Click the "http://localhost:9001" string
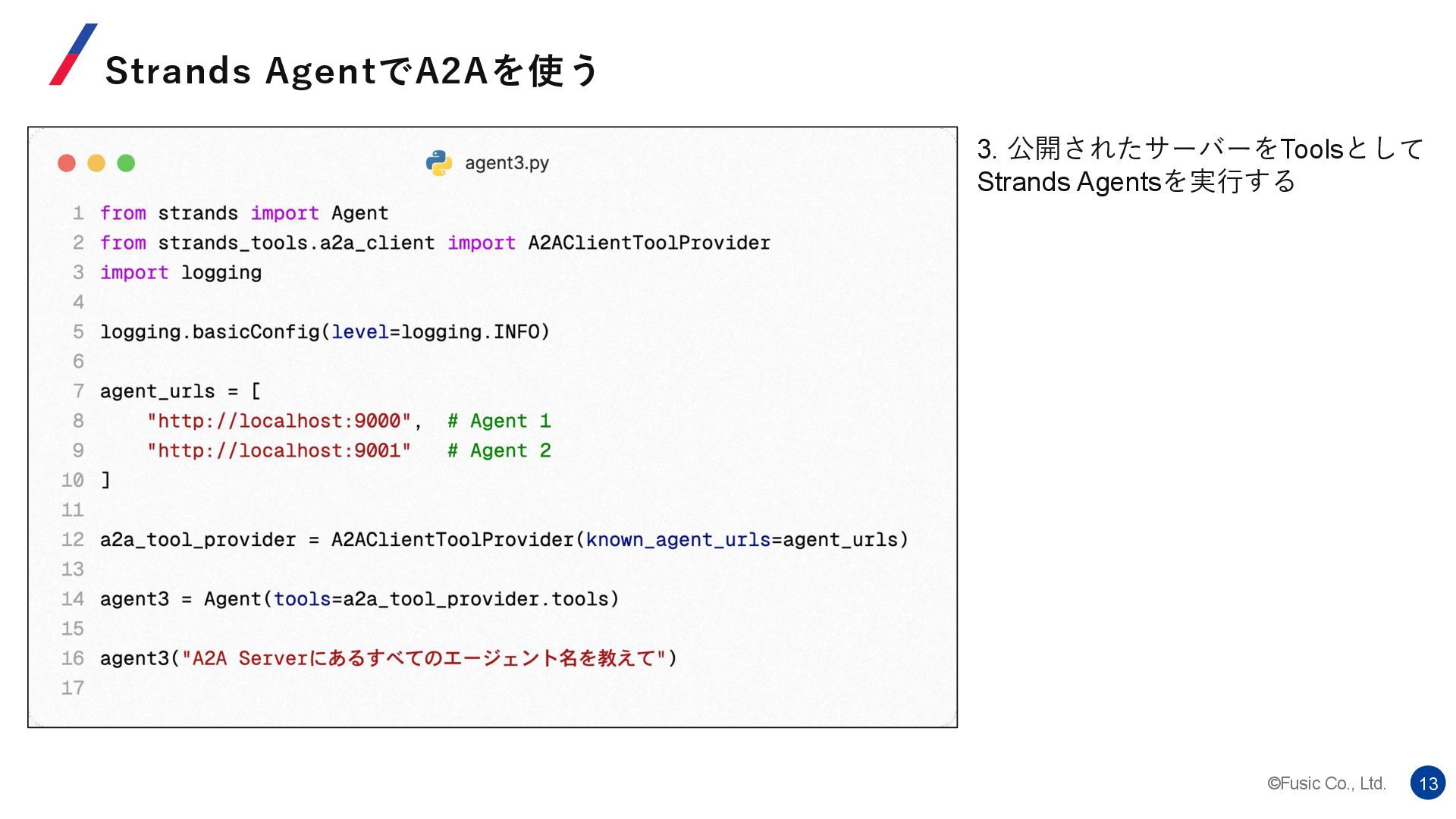The height and width of the screenshot is (819, 1456). pos(279,450)
